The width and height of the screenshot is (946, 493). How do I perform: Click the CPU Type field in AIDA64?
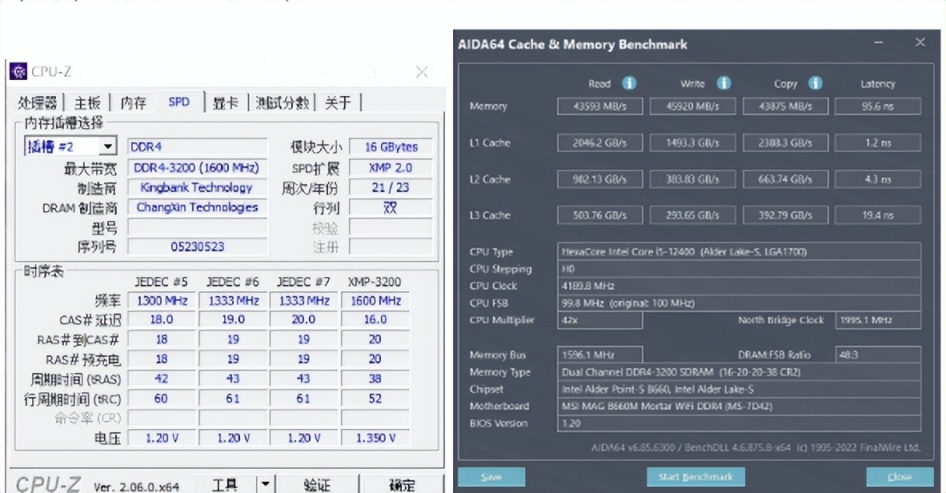(739, 252)
